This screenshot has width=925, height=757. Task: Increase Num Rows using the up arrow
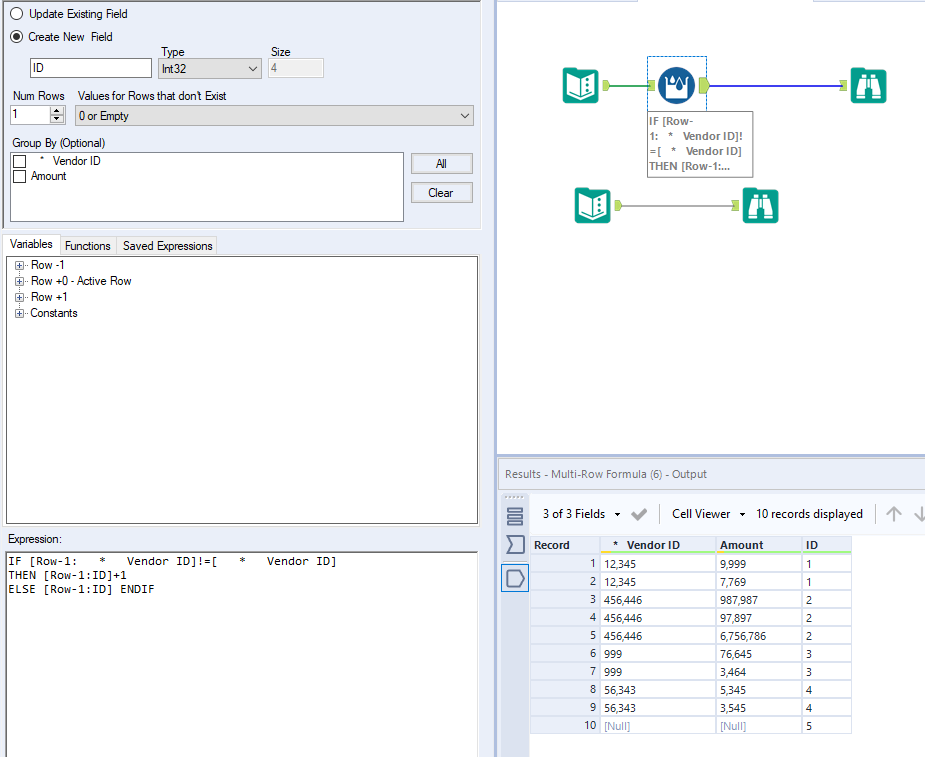[57, 108]
